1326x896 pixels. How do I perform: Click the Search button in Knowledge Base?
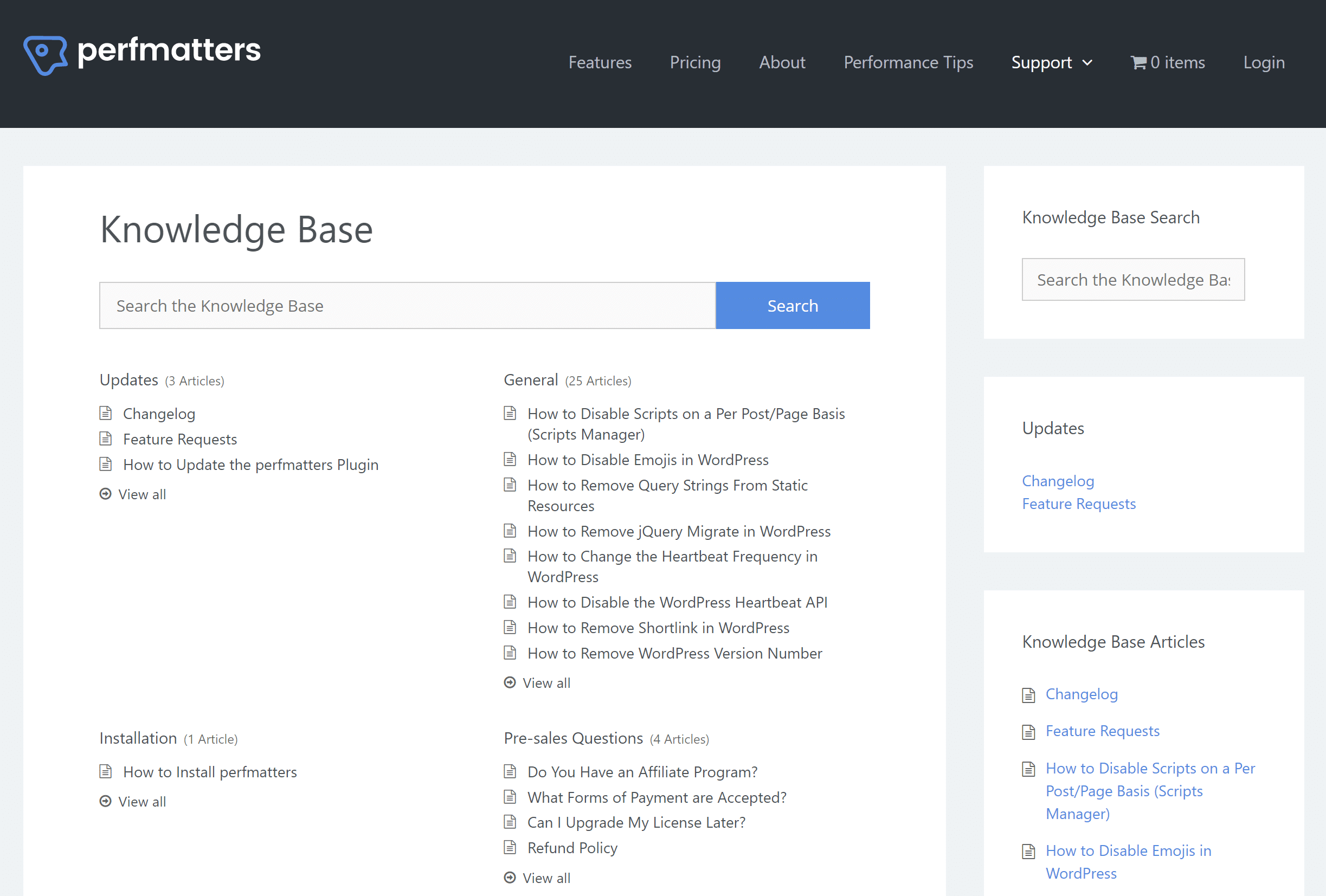click(x=793, y=305)
